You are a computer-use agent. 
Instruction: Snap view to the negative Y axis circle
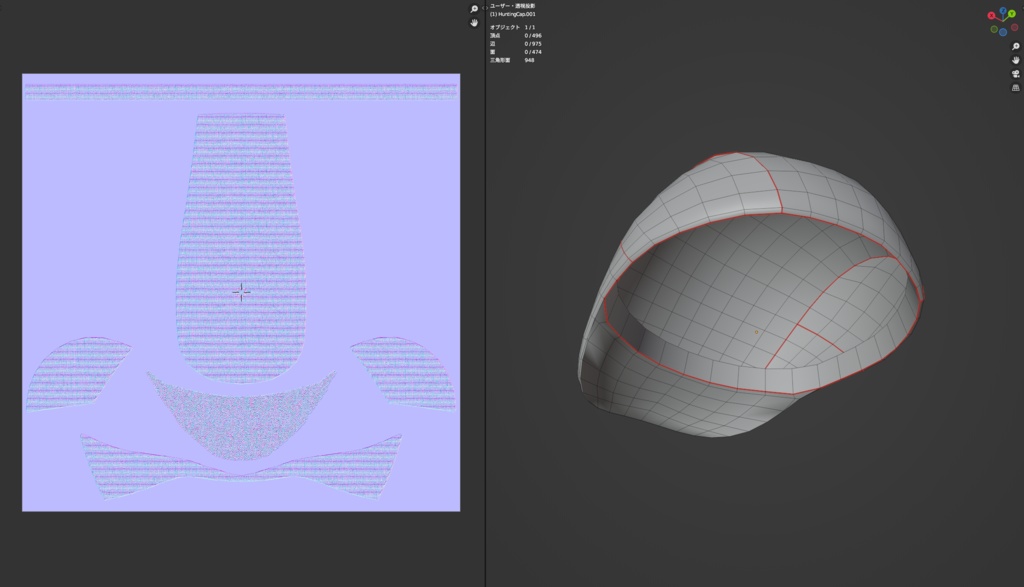(994, 30)
